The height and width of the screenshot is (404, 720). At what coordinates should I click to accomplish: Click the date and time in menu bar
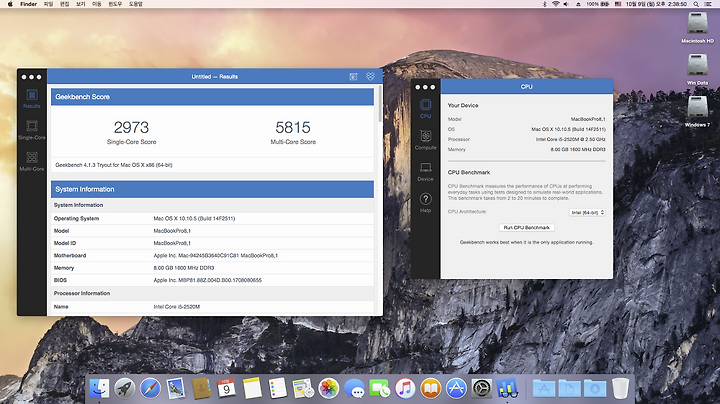point(657,4)
